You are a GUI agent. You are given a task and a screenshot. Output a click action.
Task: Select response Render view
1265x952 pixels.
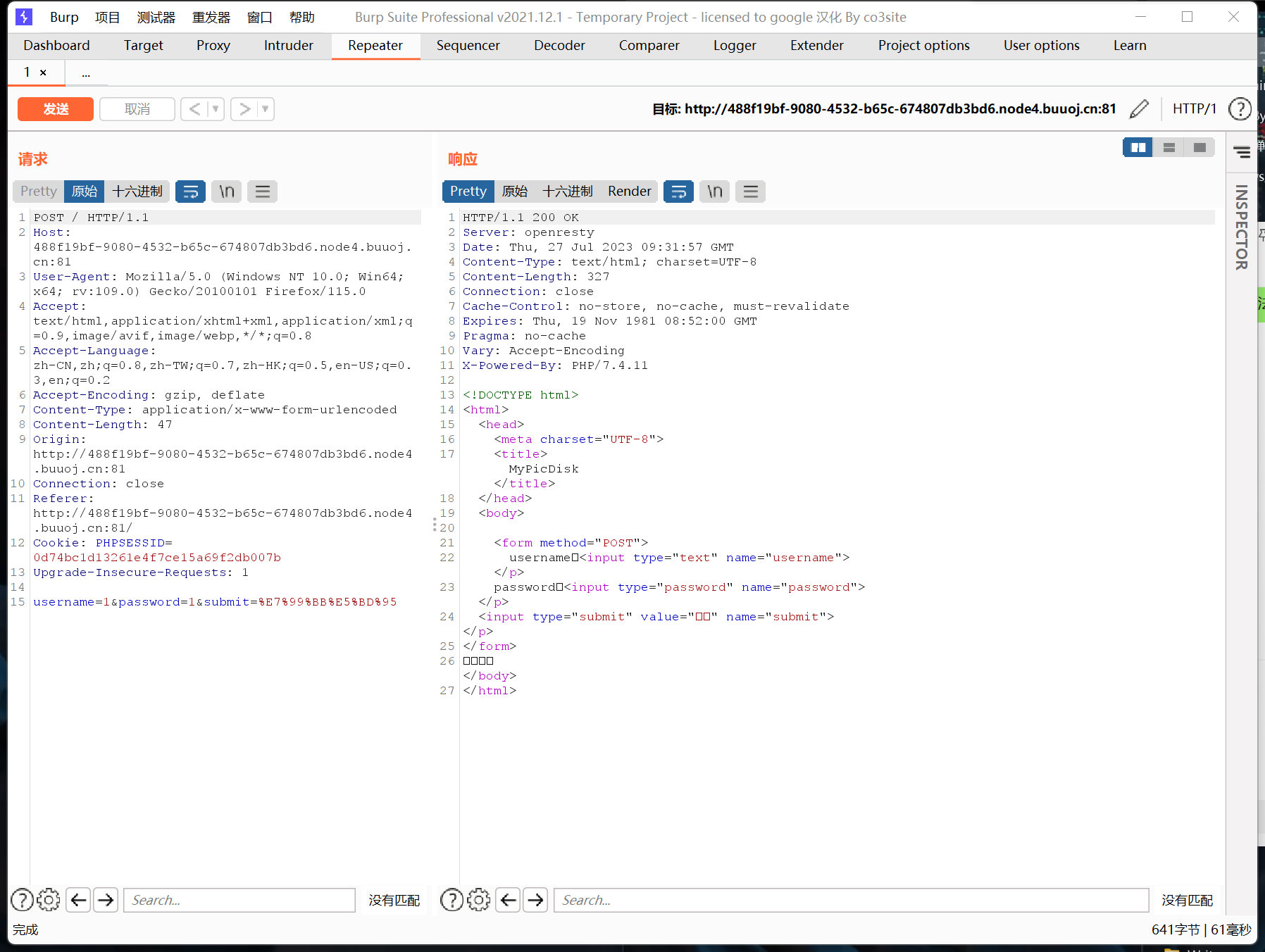[630, 192]
